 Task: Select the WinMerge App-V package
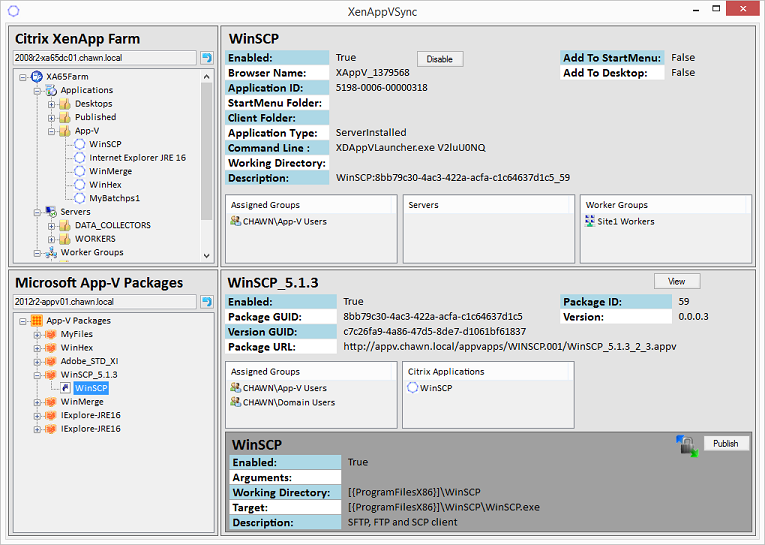click(82, 402)
